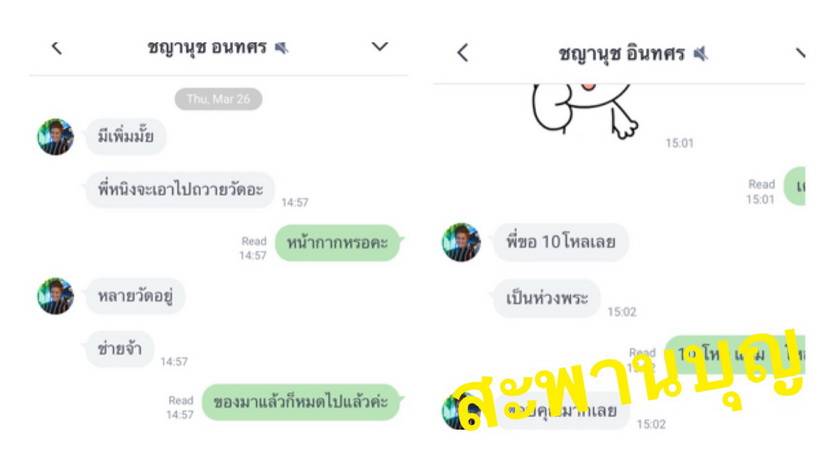This screenshot has height=464, width=824.
Task: Go back using right chat's back arrow
Action: tap(462, 53)
